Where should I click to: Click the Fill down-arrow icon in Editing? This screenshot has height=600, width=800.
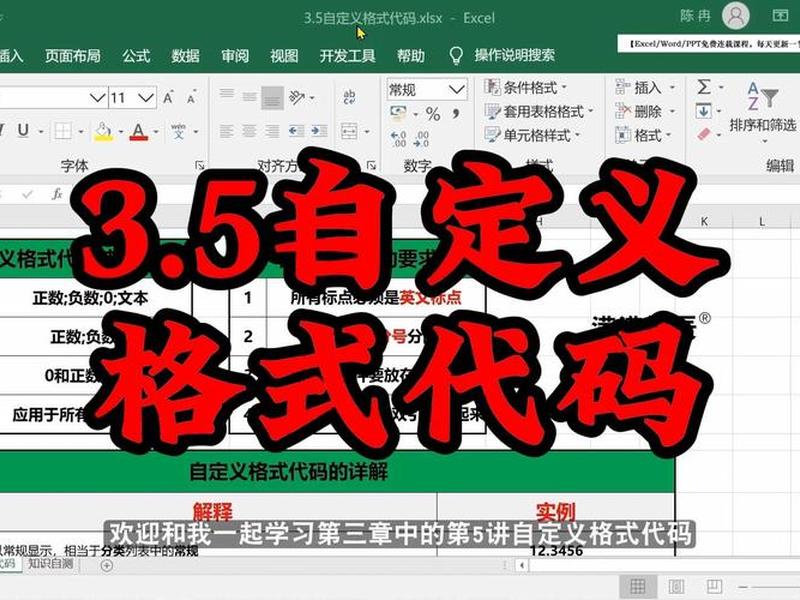[x=704, y=111]
